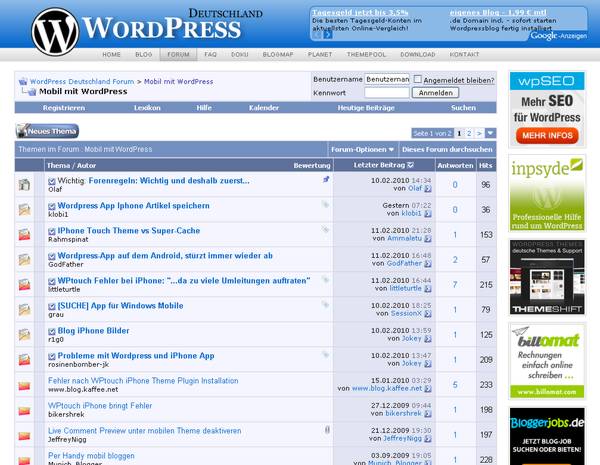600x465 pixels.
Task: Open thread icon for Forenregeln row
Action: 24,184
